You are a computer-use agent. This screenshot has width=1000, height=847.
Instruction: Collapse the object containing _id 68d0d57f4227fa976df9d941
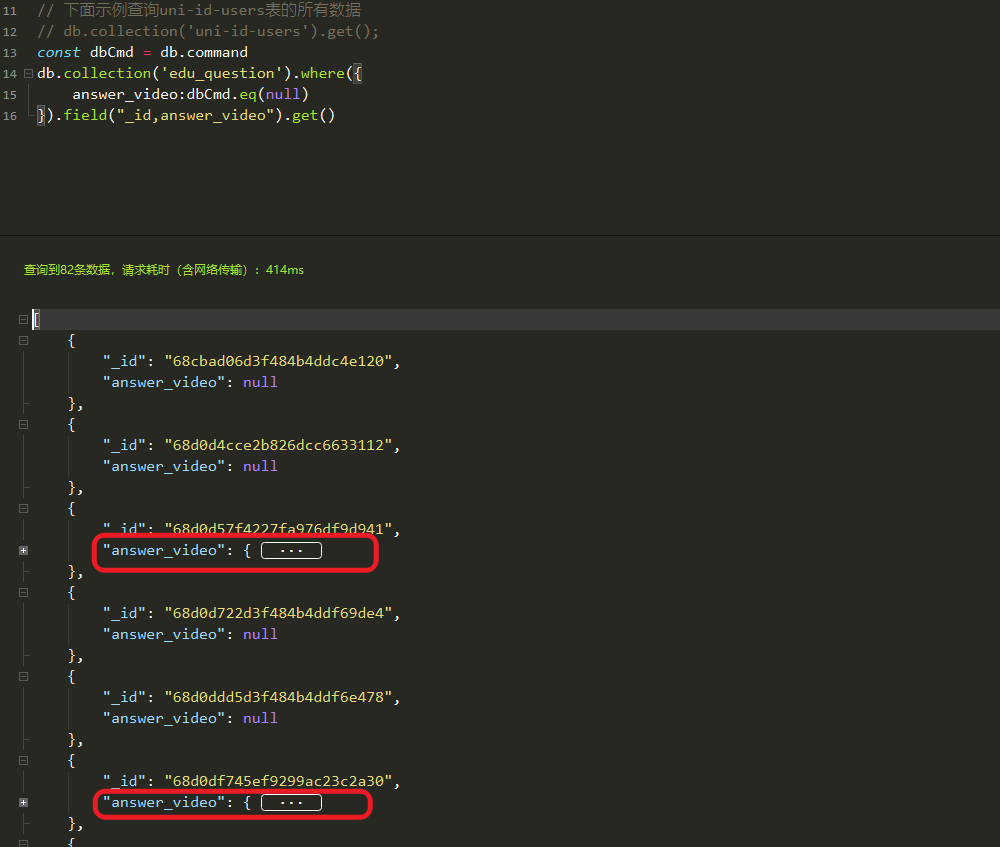point(23,509)
